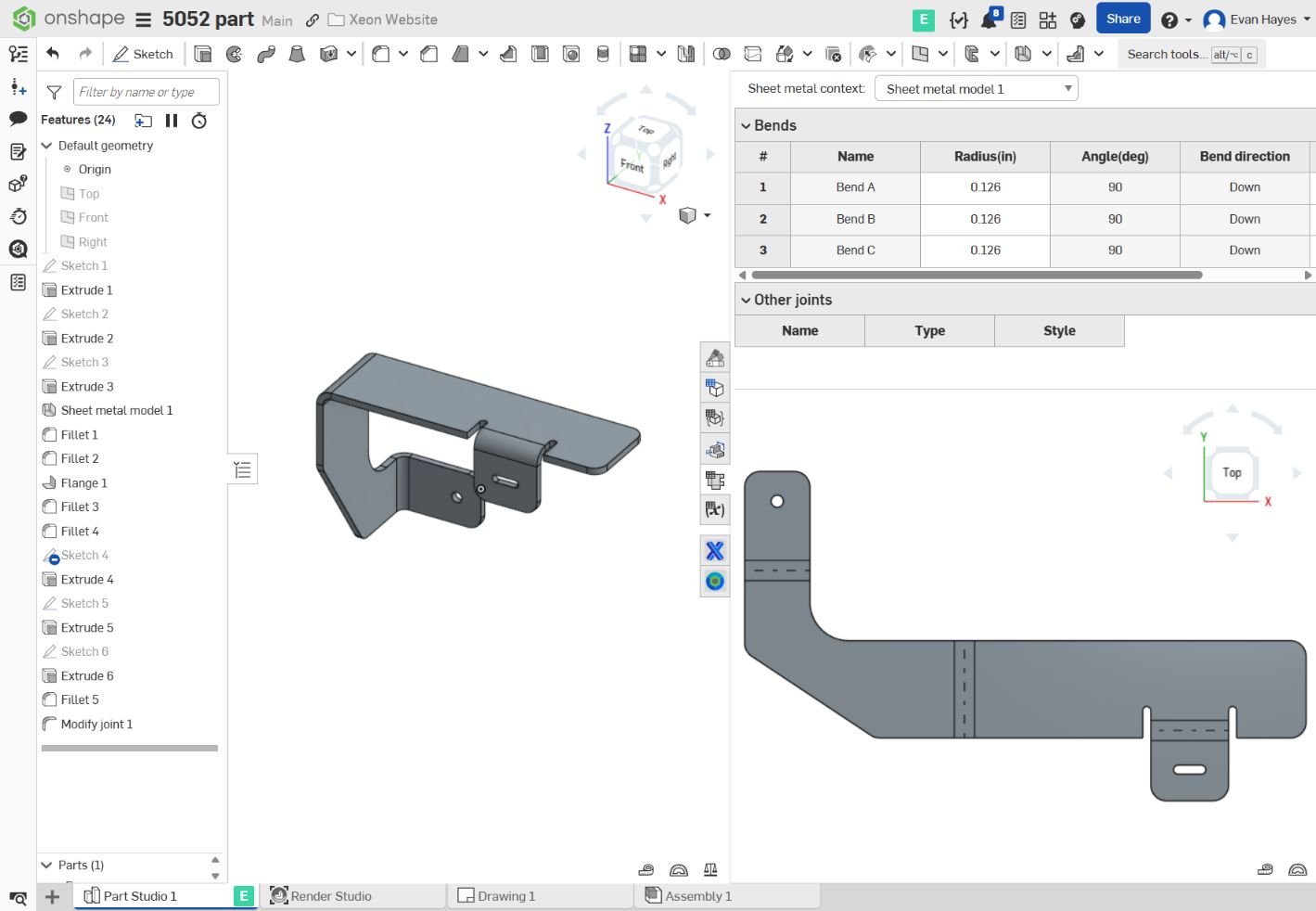Open the Evan Hayes account dropdown
Viewport: 1316px width, 911px height.
(x=1258, y=19)
